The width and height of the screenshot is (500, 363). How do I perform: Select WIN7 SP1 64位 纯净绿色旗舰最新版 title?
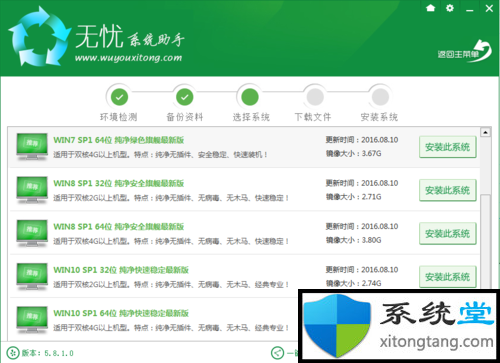[119, 140]
